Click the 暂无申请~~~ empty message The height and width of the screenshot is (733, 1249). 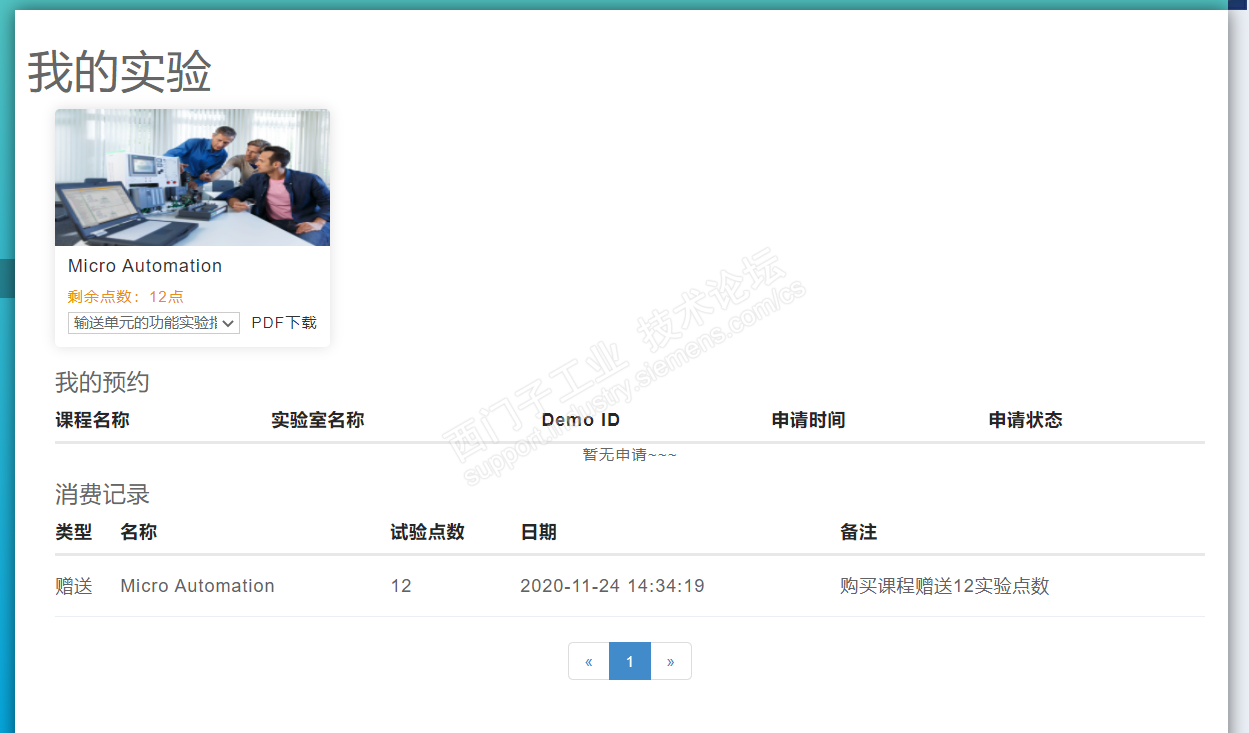[630, 454]
